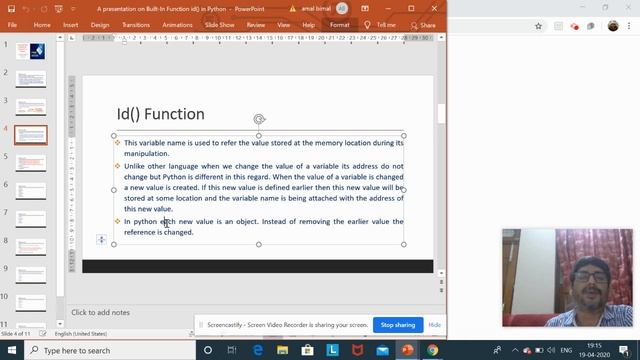Select slide 8 thumbnail
Viewport: 640px width, 360px height.
click(31, 247)
